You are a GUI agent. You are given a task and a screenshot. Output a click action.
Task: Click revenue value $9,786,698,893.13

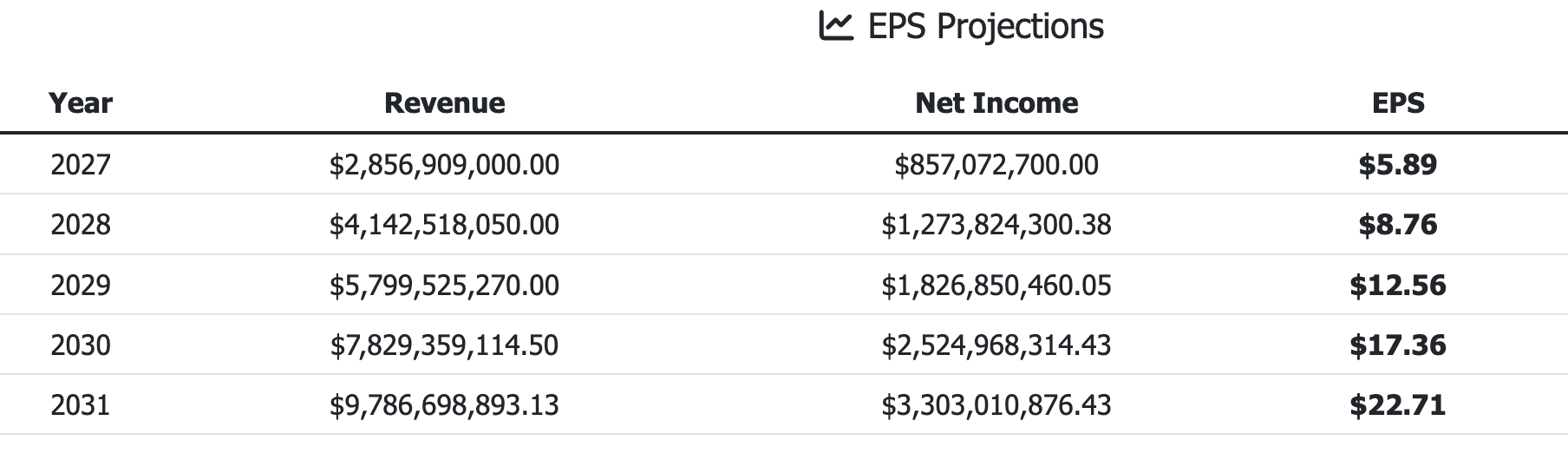coord(444,405)
